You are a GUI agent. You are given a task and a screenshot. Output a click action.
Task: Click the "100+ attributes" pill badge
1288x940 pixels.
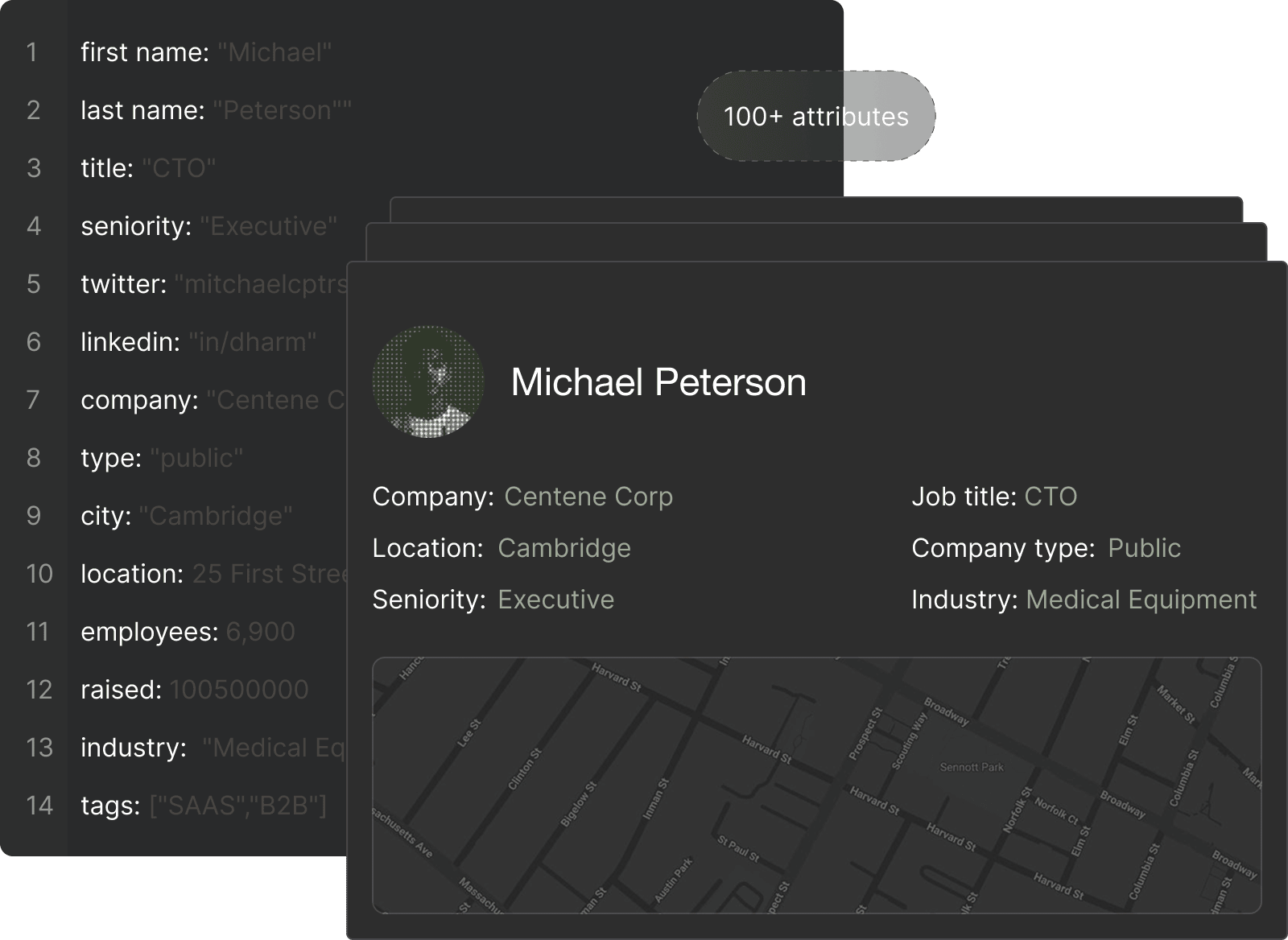click(815, 117)
